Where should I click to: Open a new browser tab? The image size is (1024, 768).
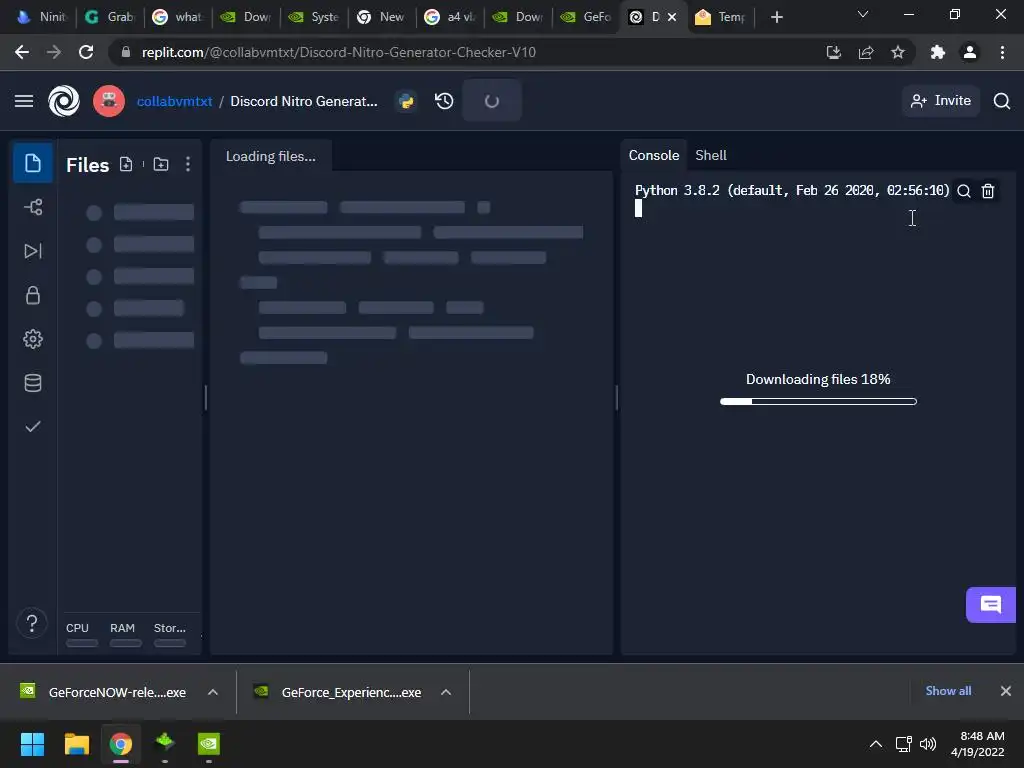776,17
